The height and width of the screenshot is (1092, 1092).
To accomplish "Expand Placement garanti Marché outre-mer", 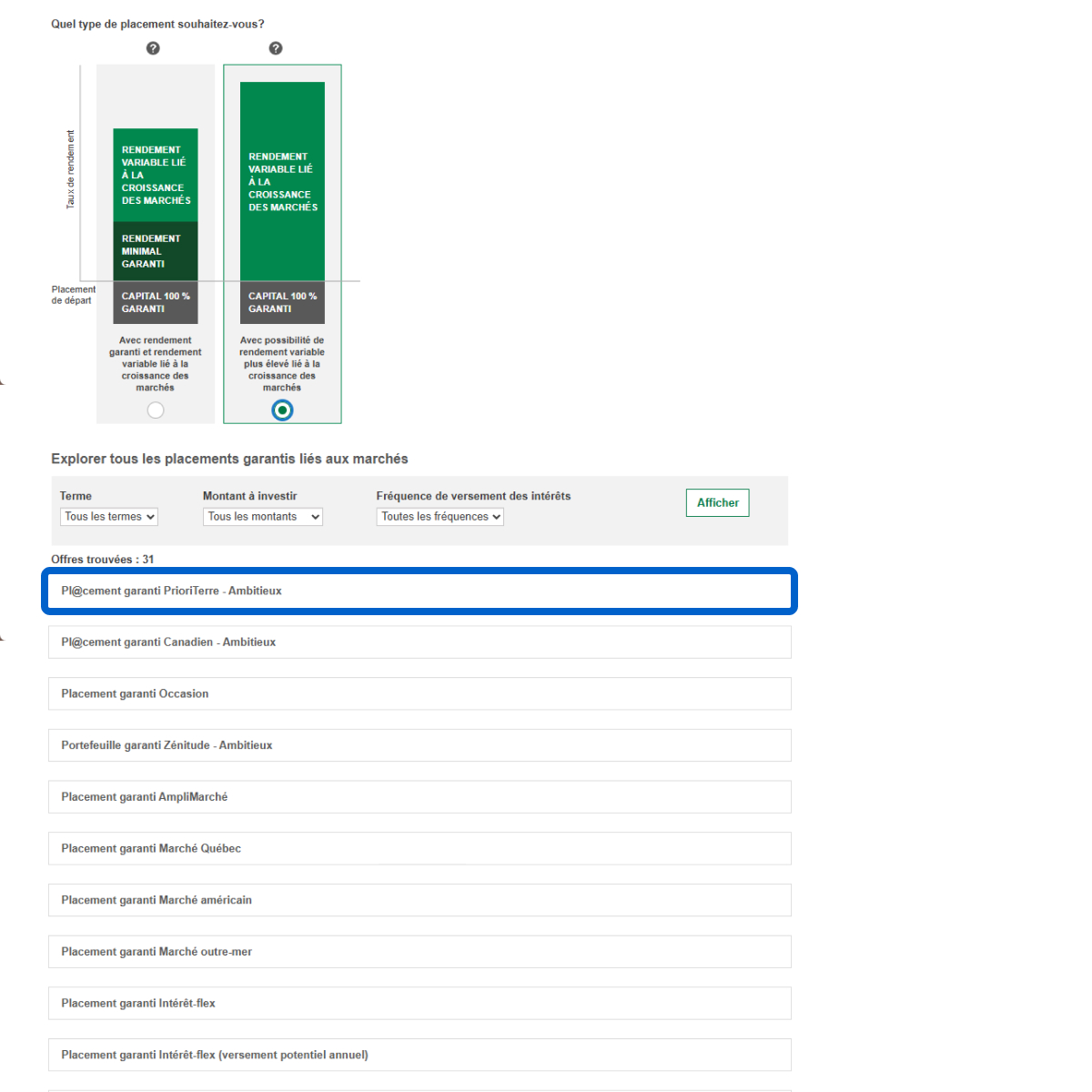I will (419, 952).
